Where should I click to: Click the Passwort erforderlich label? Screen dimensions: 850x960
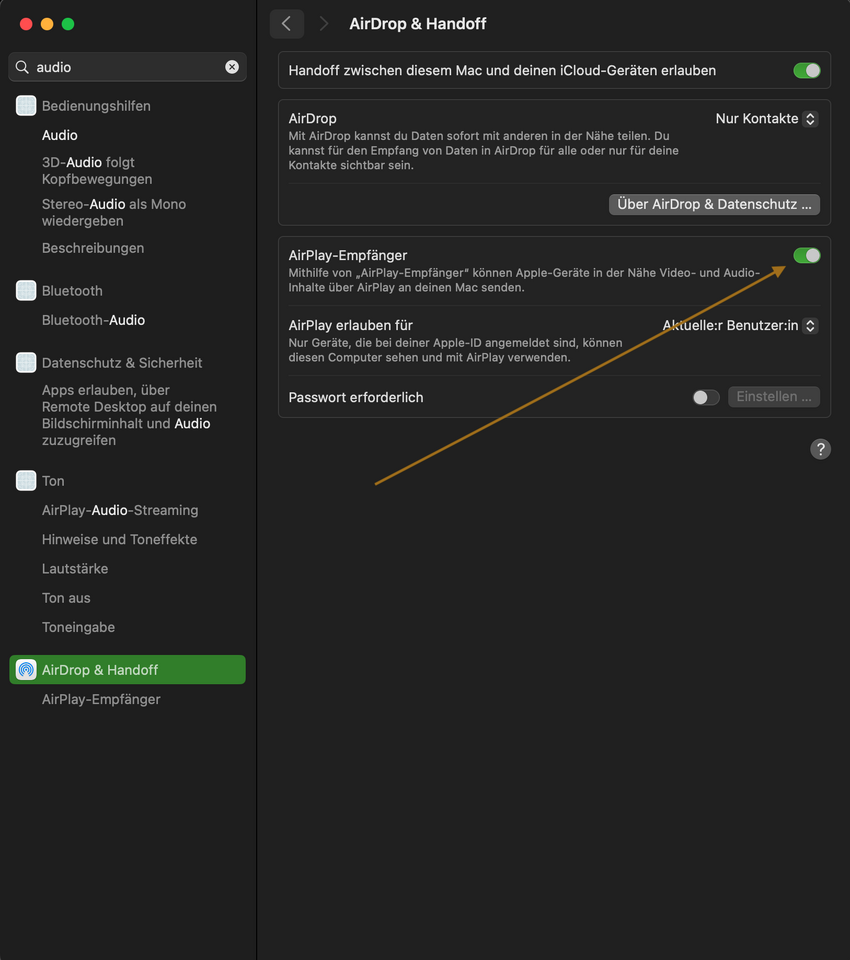(x=356, y=397)
